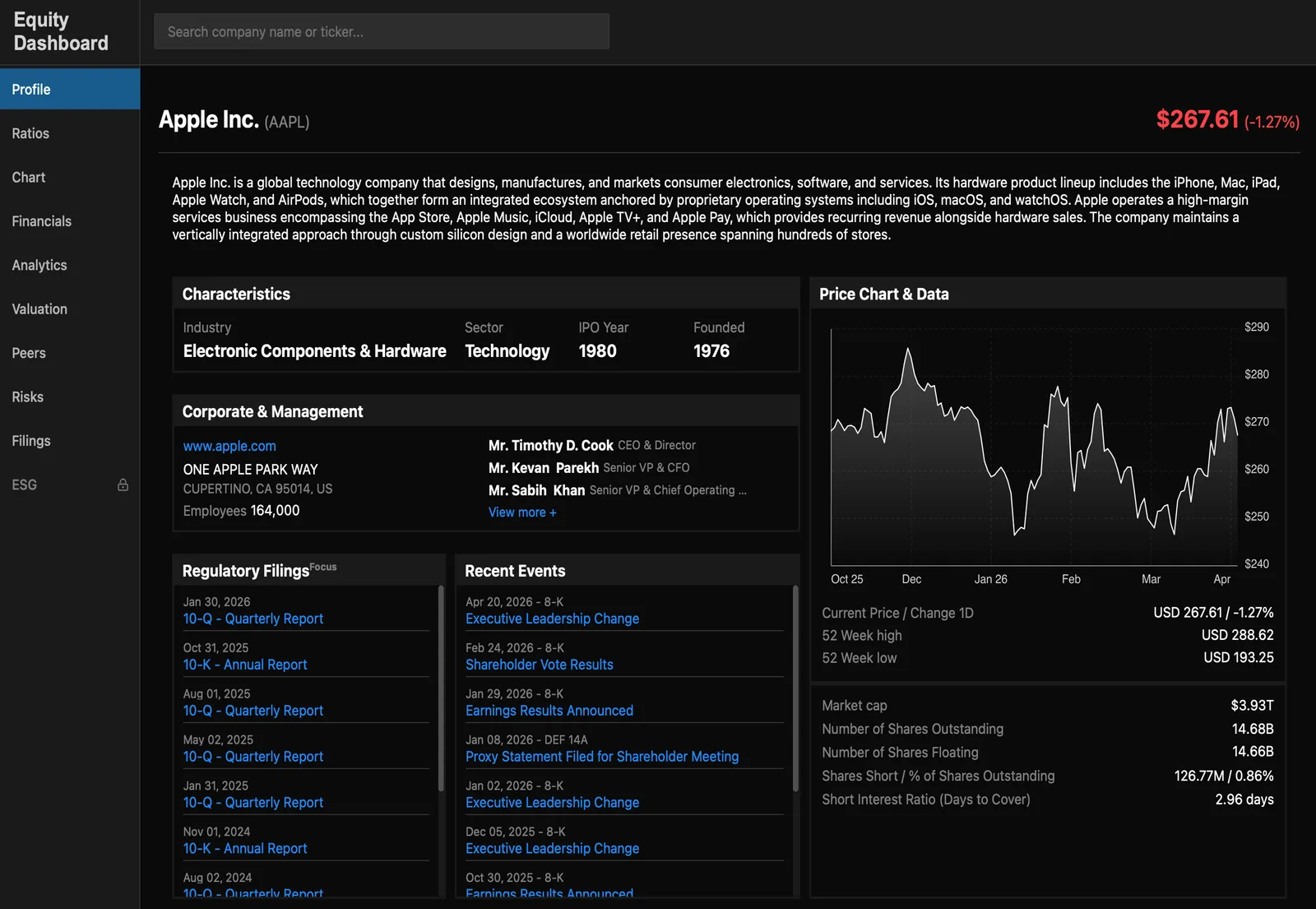Click Mr. Kevan Parekh name

(x=544, y=467)
